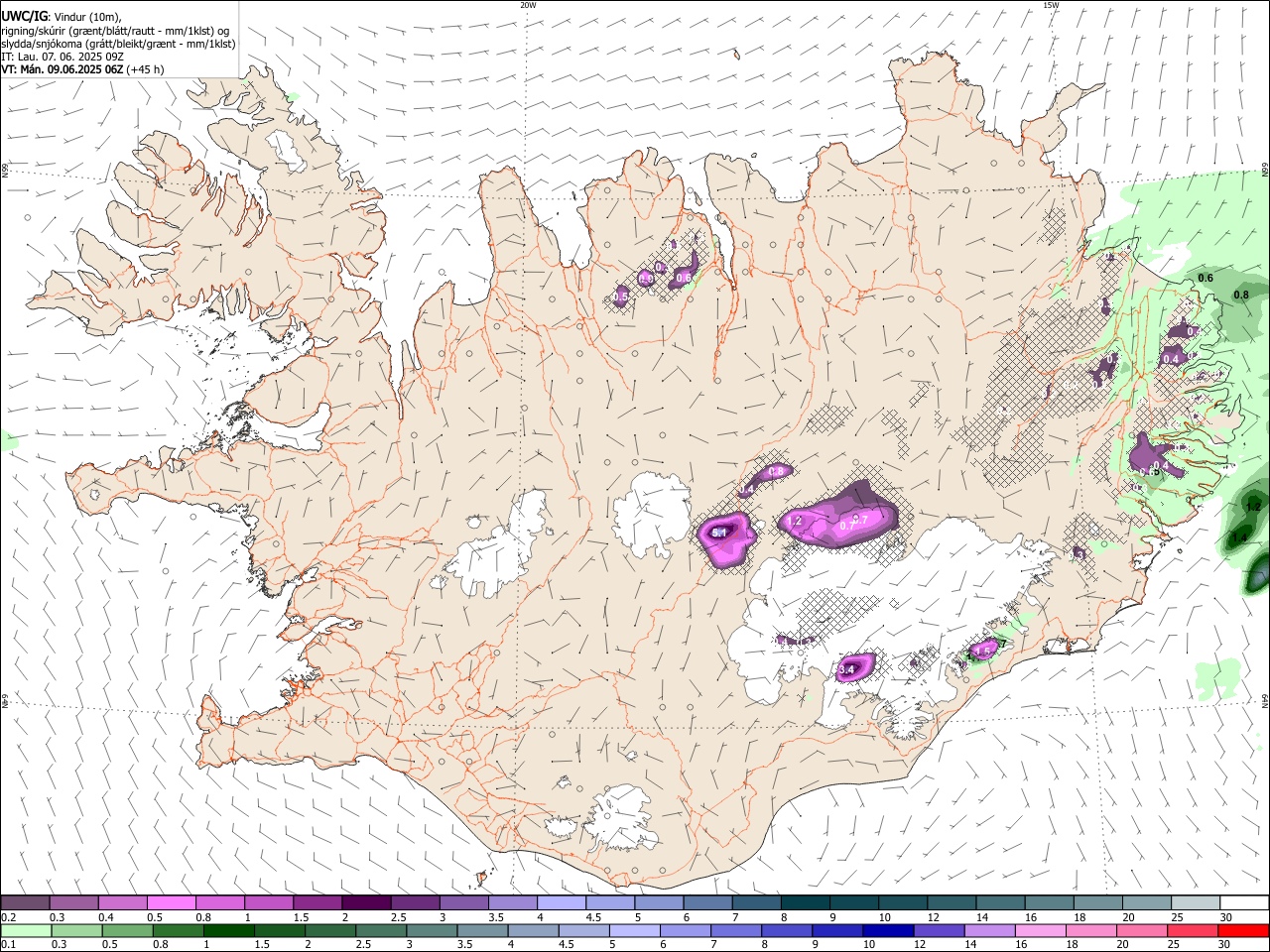Click the 'IT: Lau. 07. 06. 2025 09Z' line

point(63,57)
